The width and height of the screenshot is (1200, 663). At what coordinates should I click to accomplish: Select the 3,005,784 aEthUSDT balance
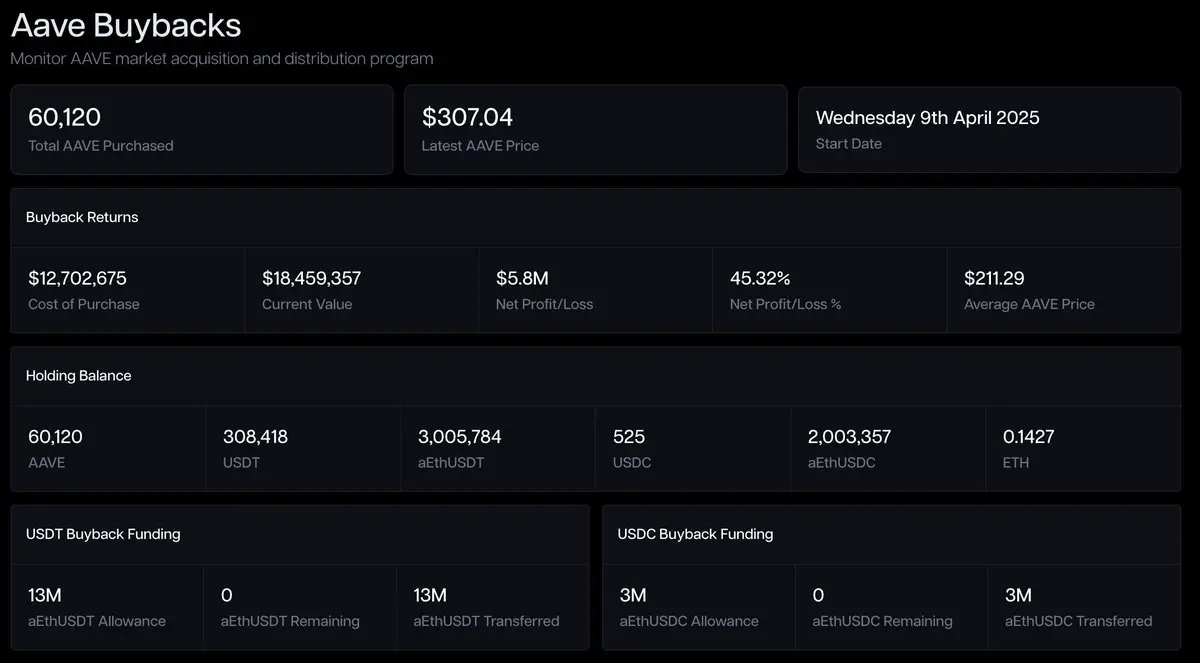tap(460, 437)
